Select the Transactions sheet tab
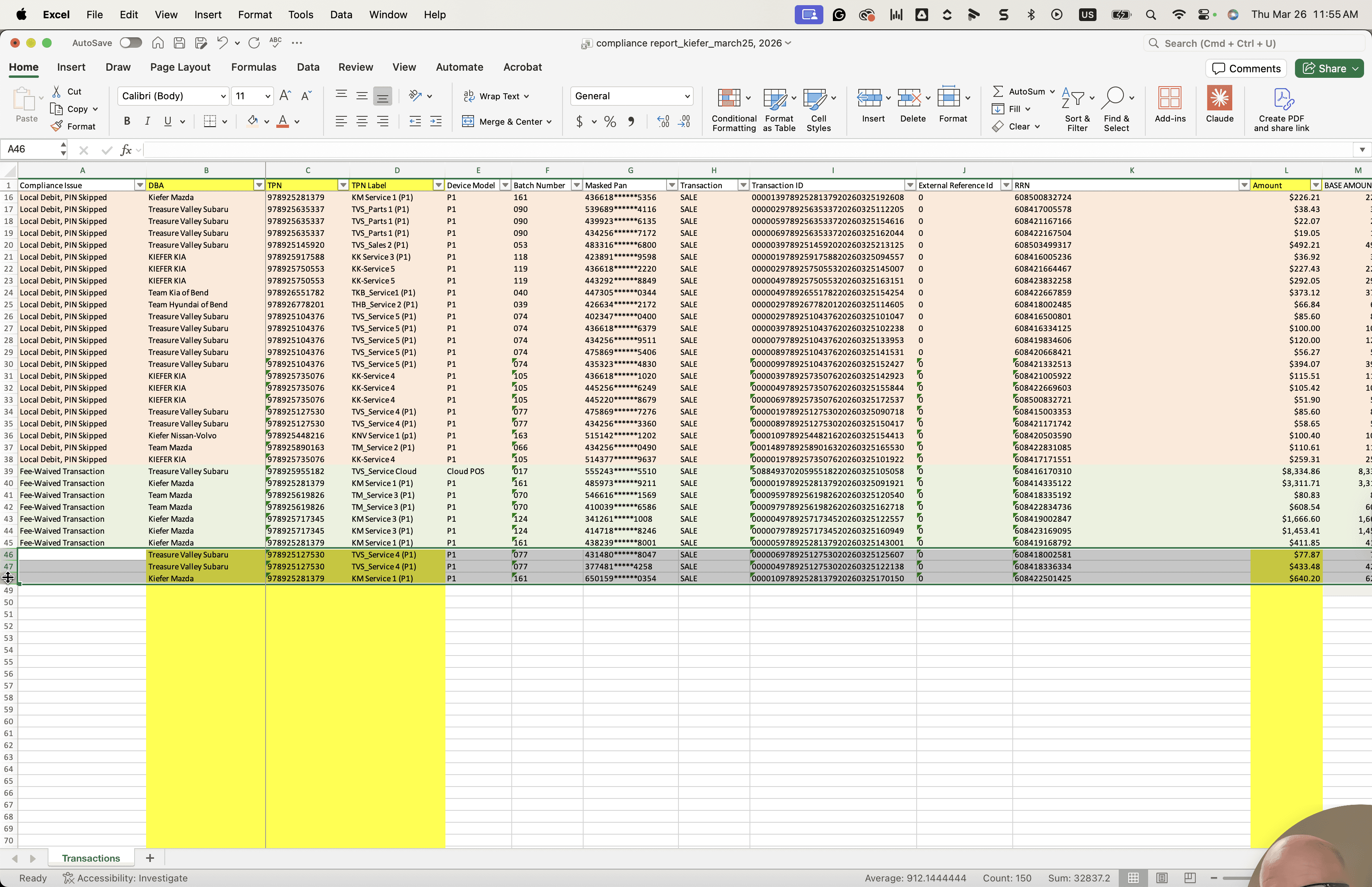1372x887 pixels. pos(91,858)
